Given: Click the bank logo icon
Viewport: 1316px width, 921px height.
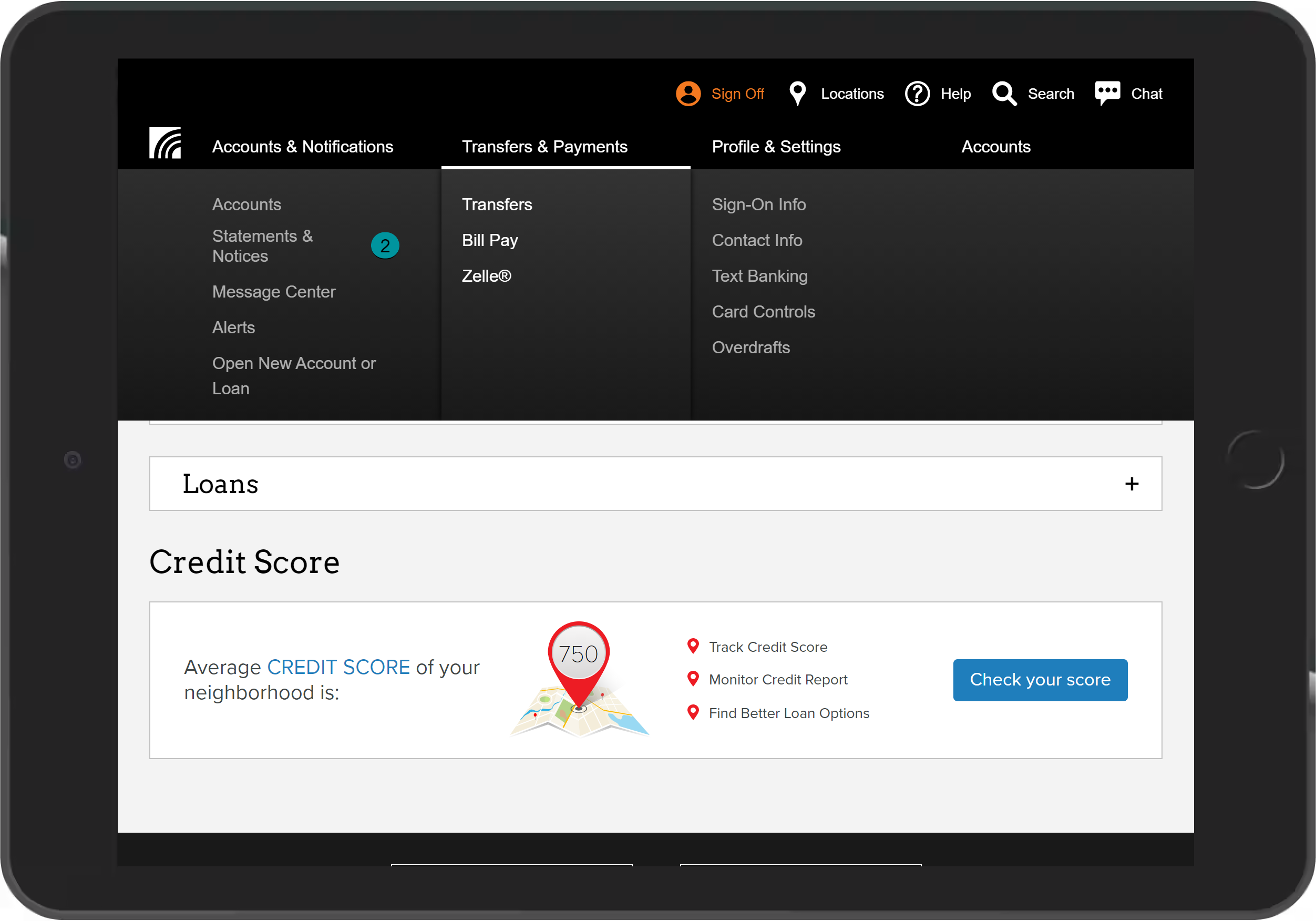Looking at the screenshot, I should pyautogui.click(x=165, y=143).
